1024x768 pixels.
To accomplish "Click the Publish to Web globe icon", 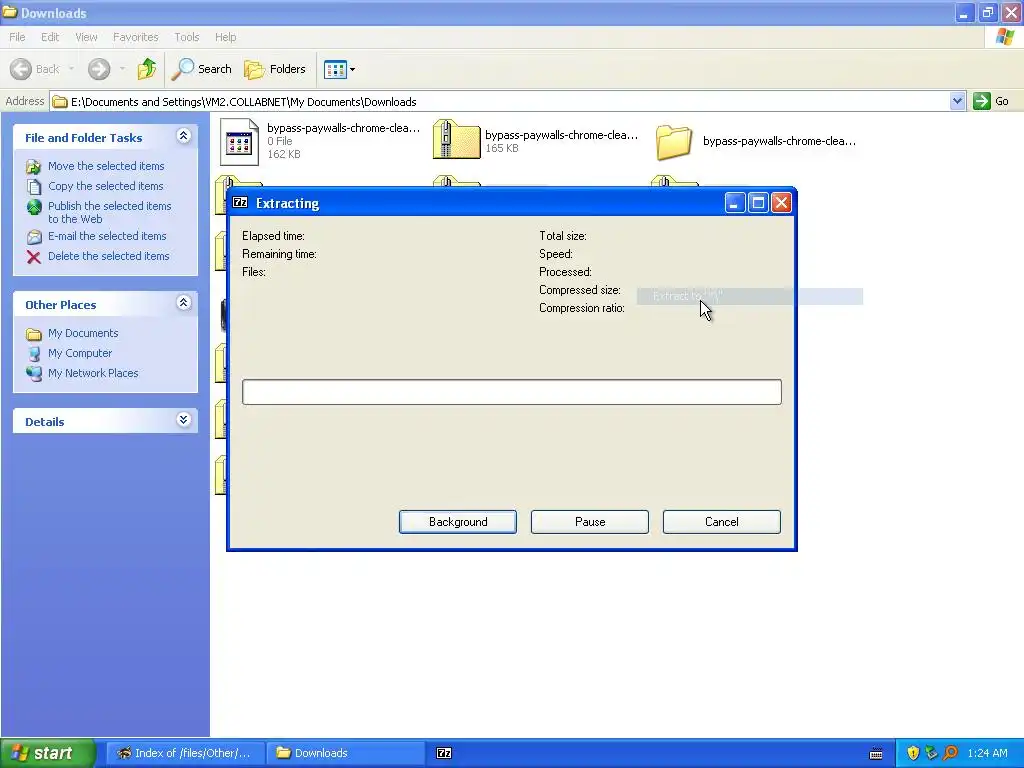I will click(x=34, y=208).
